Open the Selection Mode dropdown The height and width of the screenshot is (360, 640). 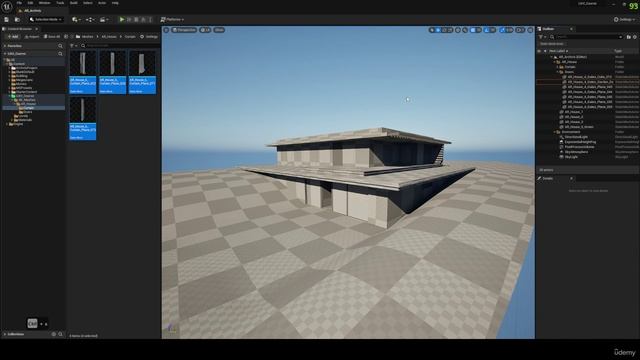coord(46,19)
